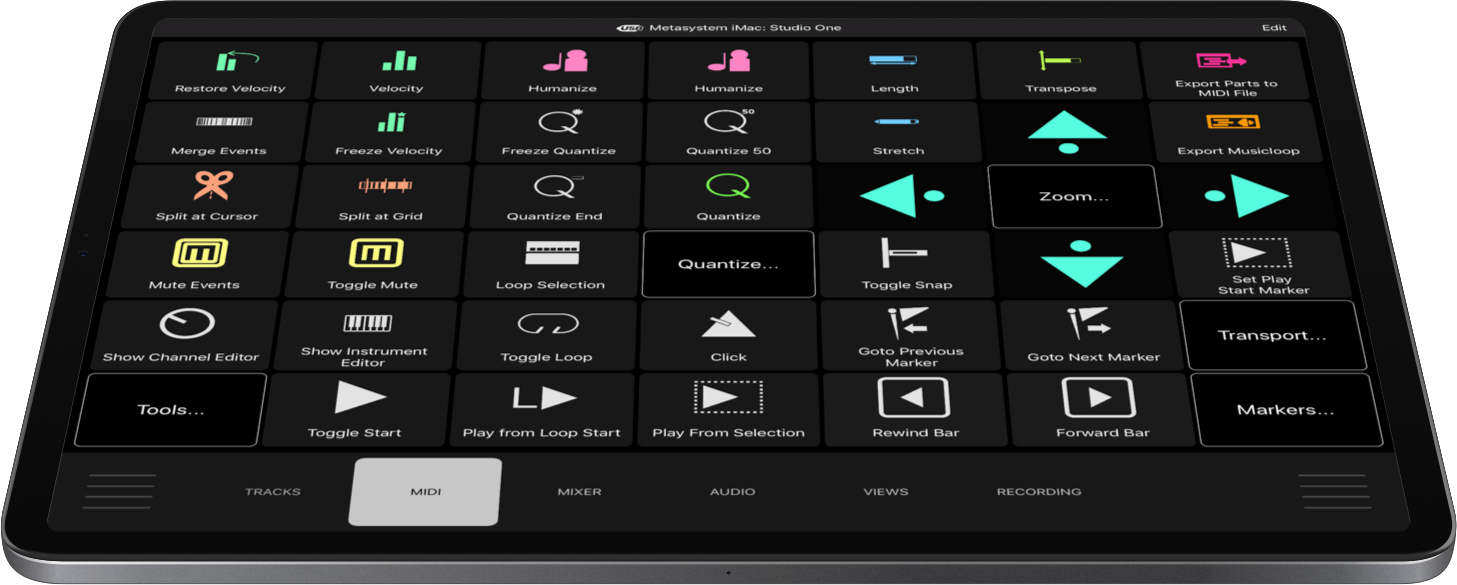Split events at cursor with scissors icon
Screen dimensions: 1457x585
point(210,196)
